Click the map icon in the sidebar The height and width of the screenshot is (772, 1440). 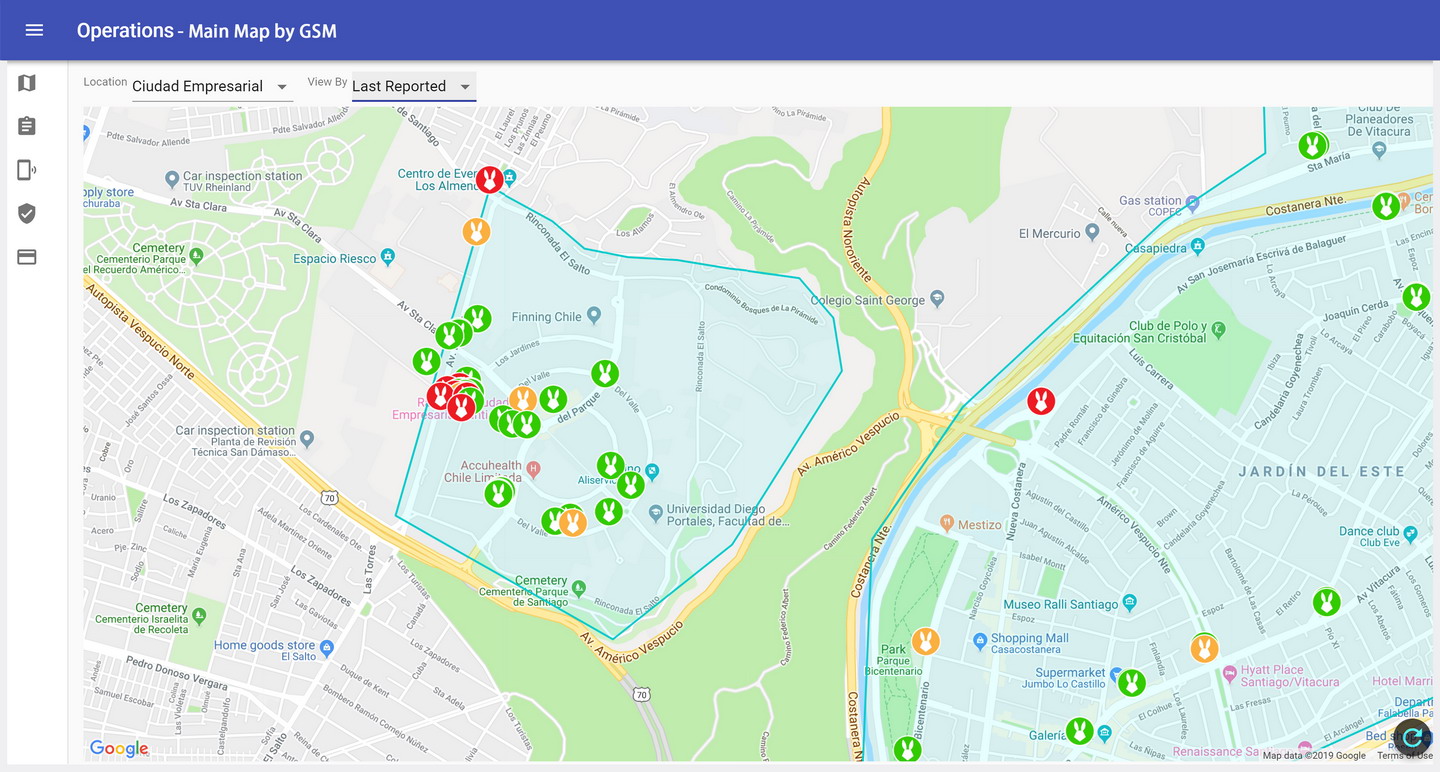tap(27, 83)
